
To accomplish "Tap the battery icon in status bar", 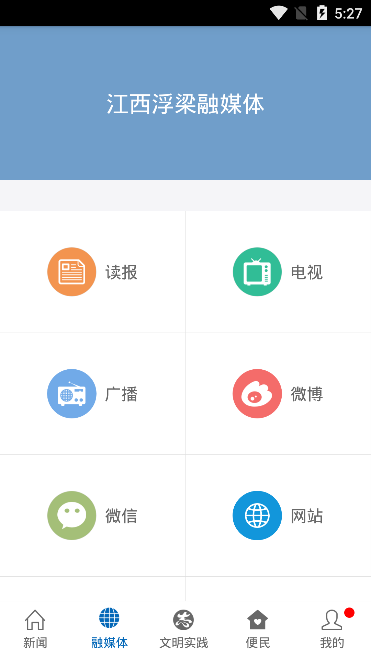I will pos(321,13).
